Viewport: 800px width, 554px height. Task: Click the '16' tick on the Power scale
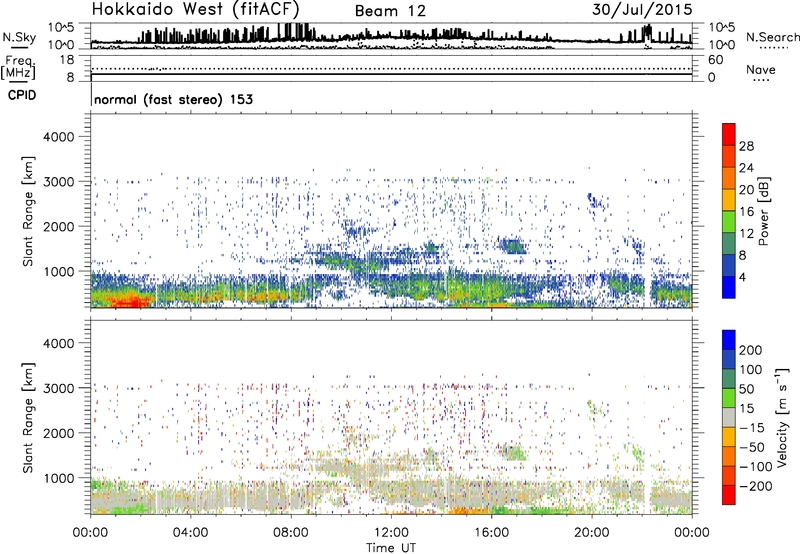click(746, 212)
